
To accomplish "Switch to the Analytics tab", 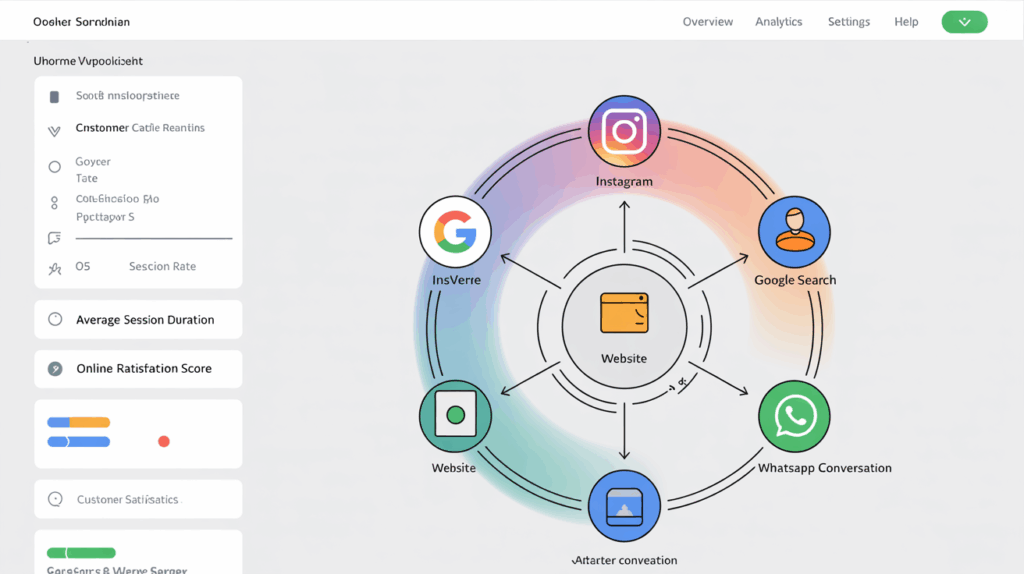I will click(x=778, y=22).
